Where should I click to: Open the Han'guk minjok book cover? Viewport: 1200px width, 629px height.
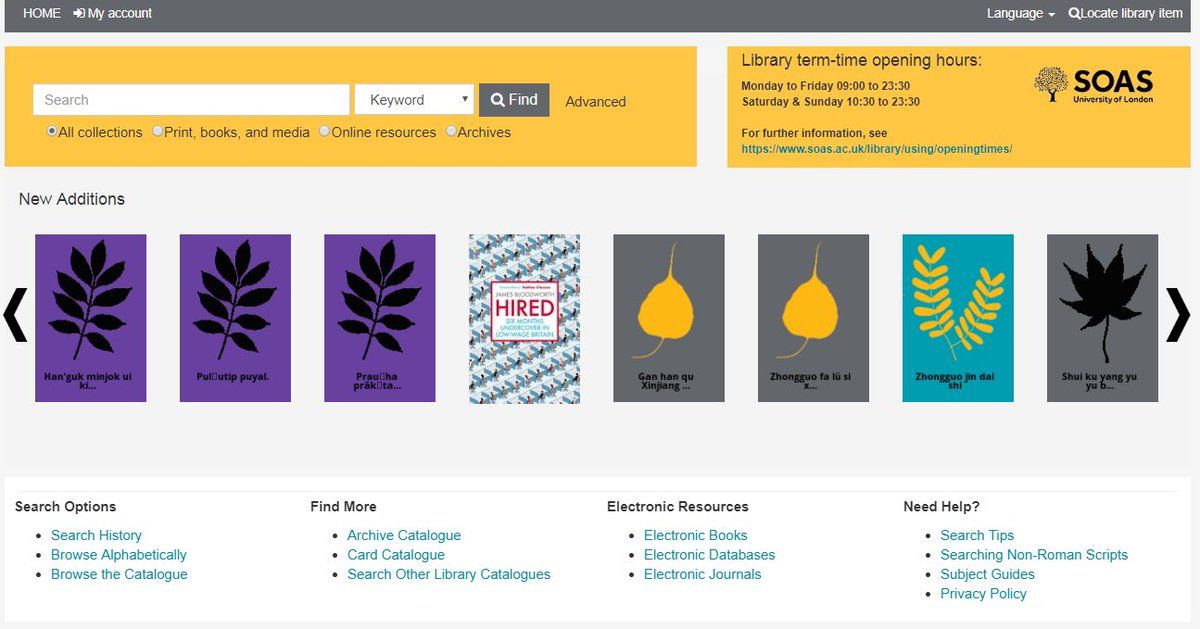click(x=91, y=318)
